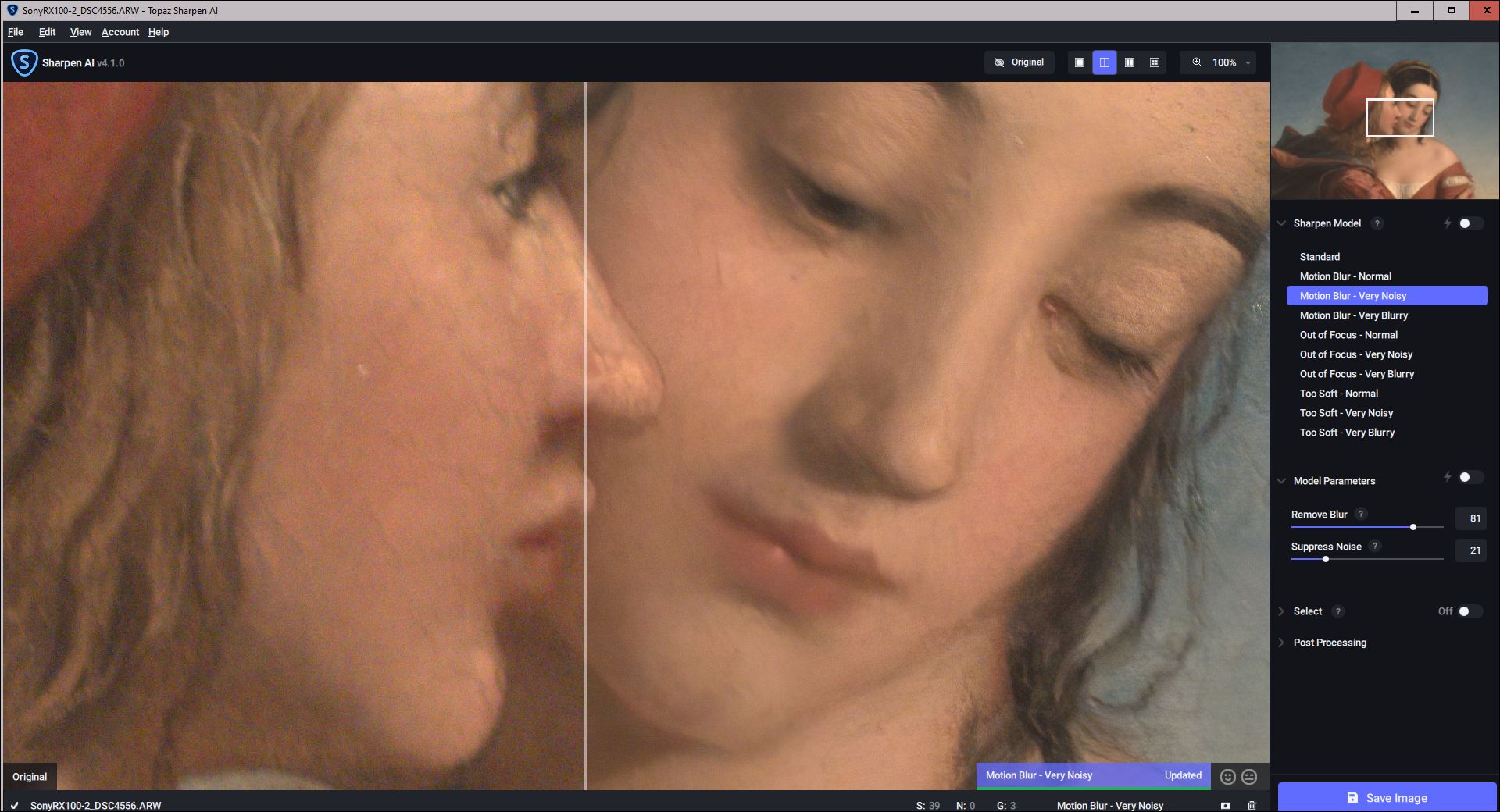Image resolution: width=1500 pixels, height=812 pixels.
Task: Click the Original view button
Action: pyautogui.click(x=1019, y=62)
